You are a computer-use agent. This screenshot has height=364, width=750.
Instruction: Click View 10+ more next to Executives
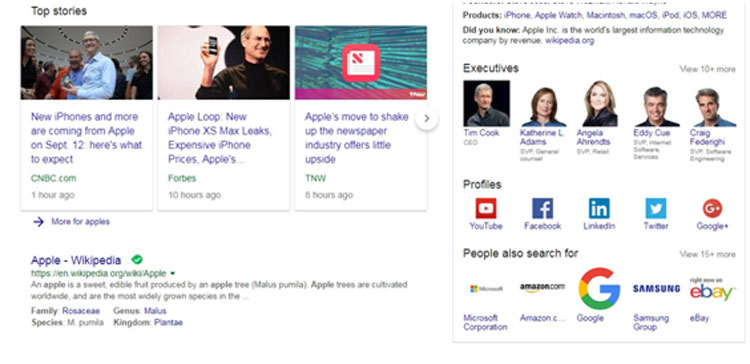707,69
